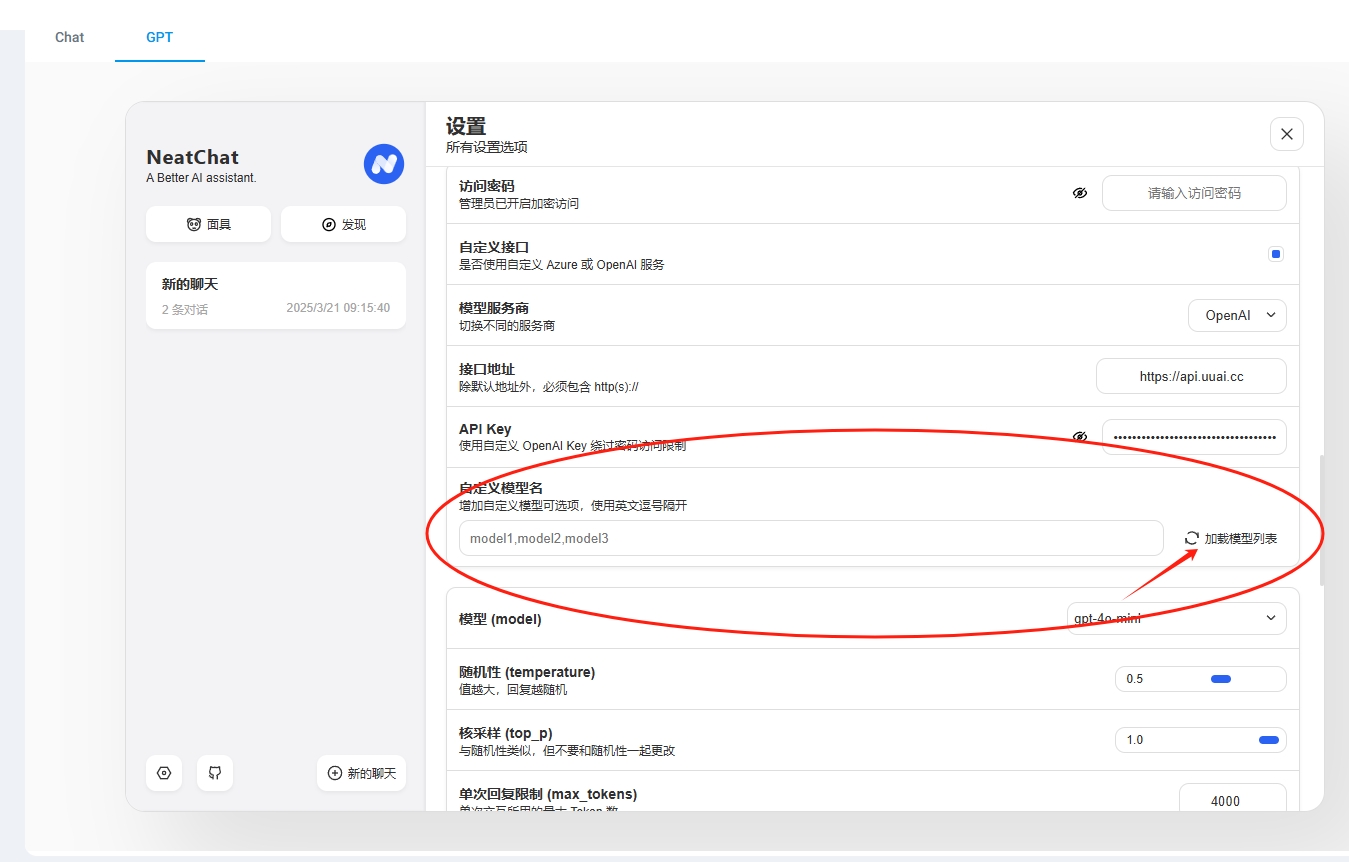
Task: Click the 2025/3/21 09:15:40 timestamp
Action: pos(338,308)
